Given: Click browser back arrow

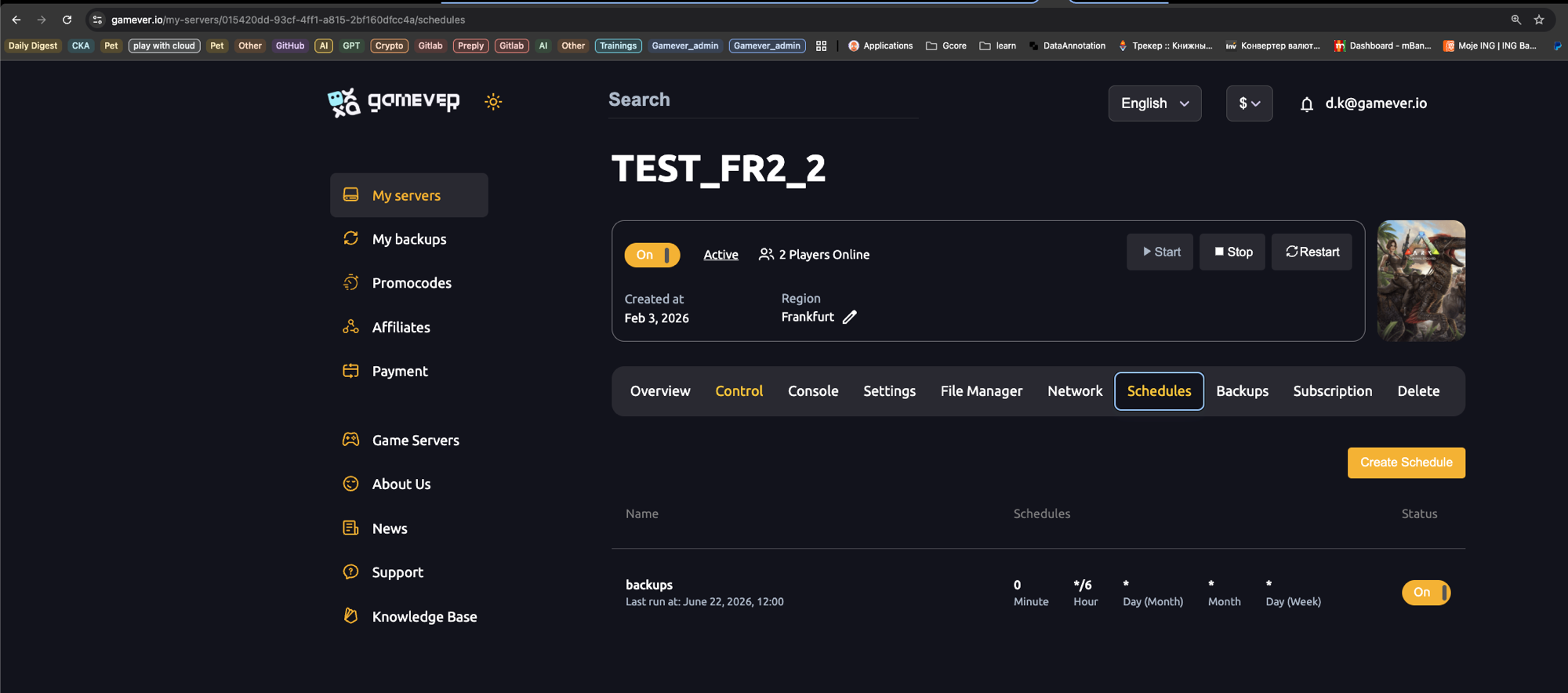Looking at the screenshot, I should point(16,20).
